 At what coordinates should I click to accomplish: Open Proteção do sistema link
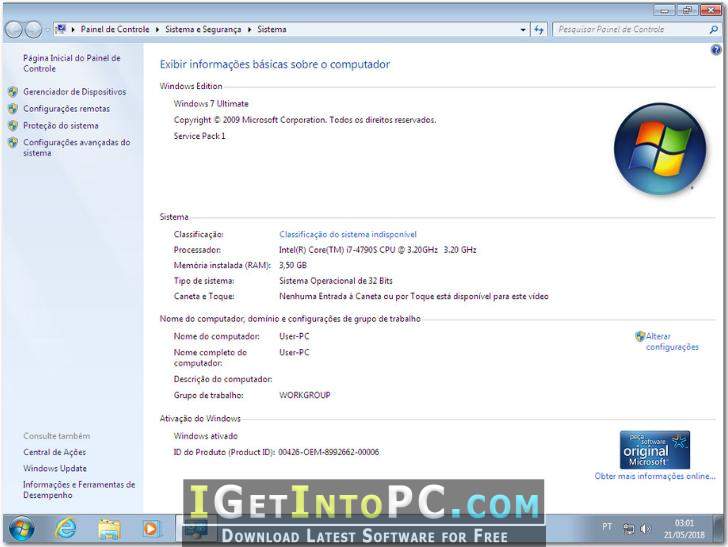(x=61, y=125)
